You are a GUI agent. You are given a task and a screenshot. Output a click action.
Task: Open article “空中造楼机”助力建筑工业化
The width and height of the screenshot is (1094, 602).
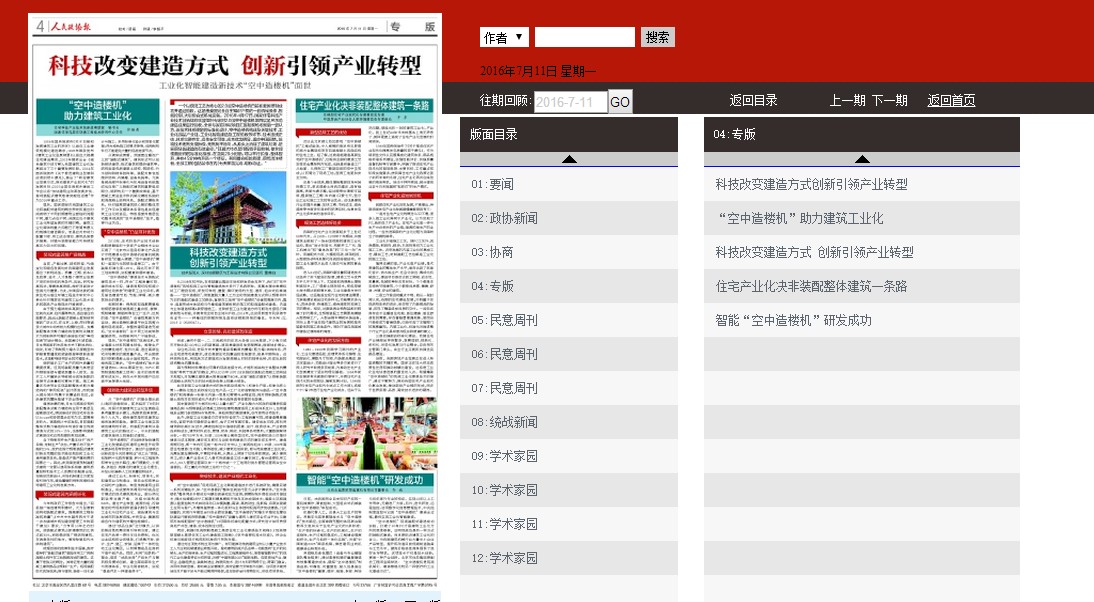pyautogui.click(x=799, y=218)
